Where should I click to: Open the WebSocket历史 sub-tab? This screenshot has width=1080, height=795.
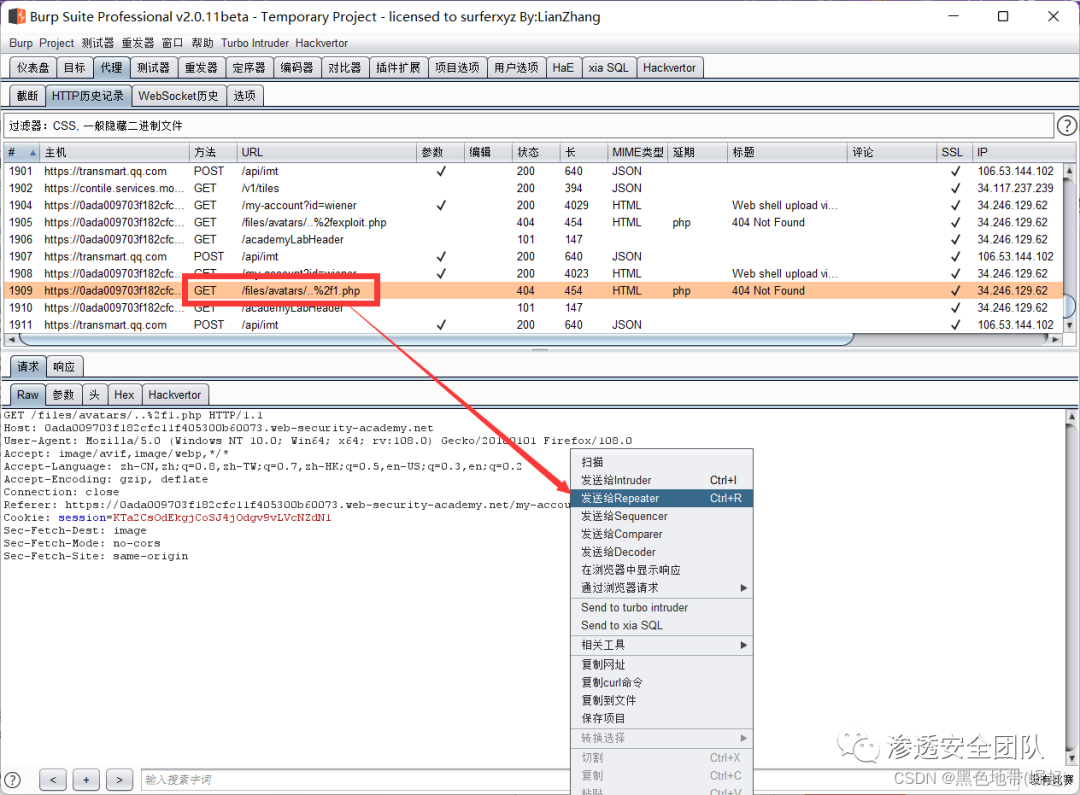[178, 96]
